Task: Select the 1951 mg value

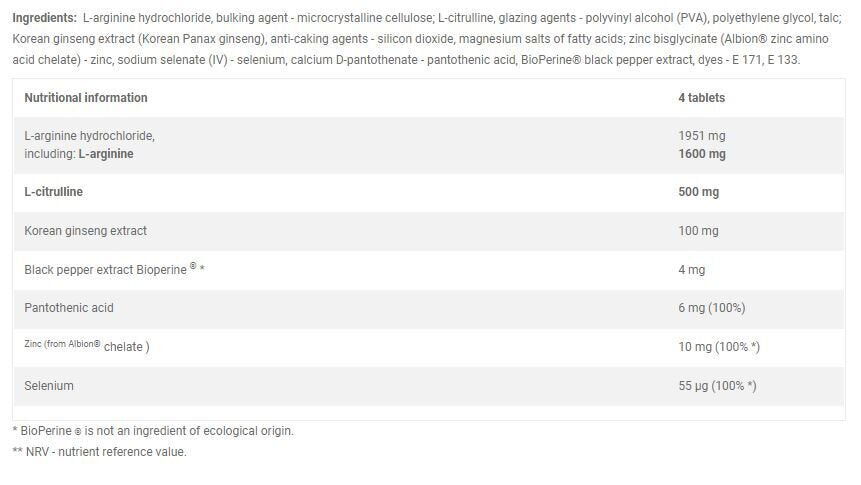Action: (x=701, y=136)
